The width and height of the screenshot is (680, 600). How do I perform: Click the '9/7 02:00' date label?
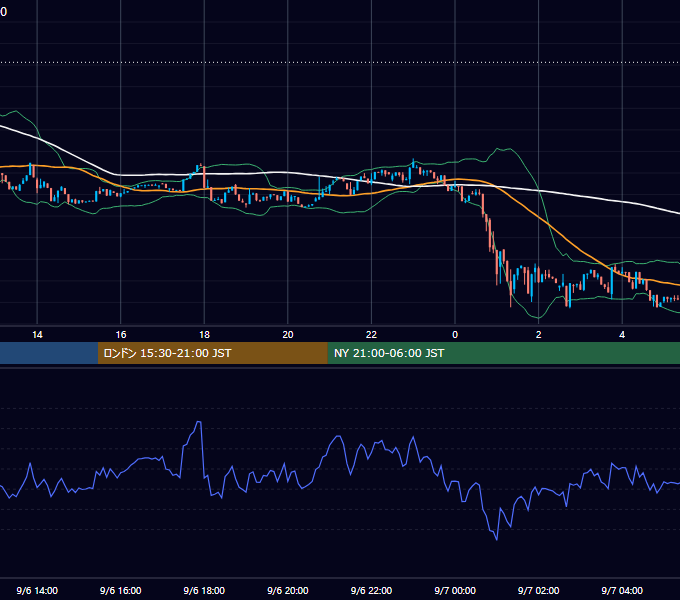pyautogui.click(x=539, y=590)
